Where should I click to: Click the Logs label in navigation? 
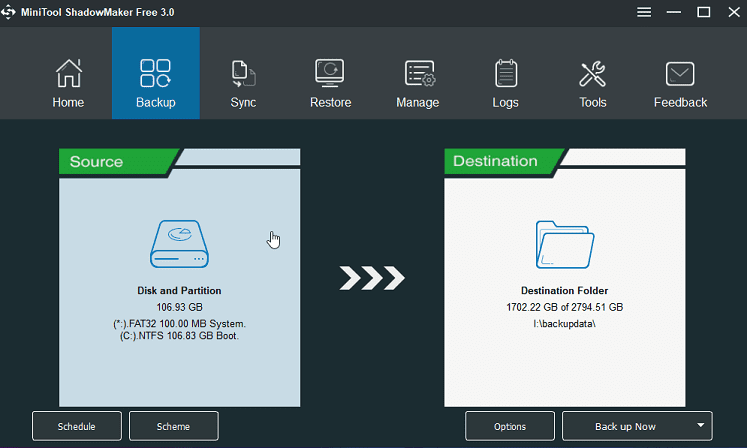(505, 102)
